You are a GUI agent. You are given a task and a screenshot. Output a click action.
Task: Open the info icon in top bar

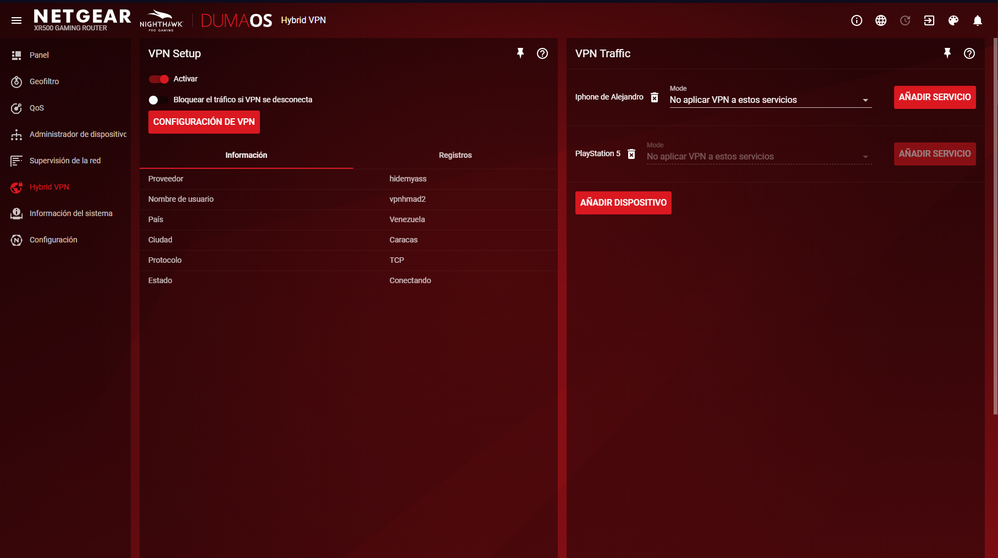click(x=857, y=20)
